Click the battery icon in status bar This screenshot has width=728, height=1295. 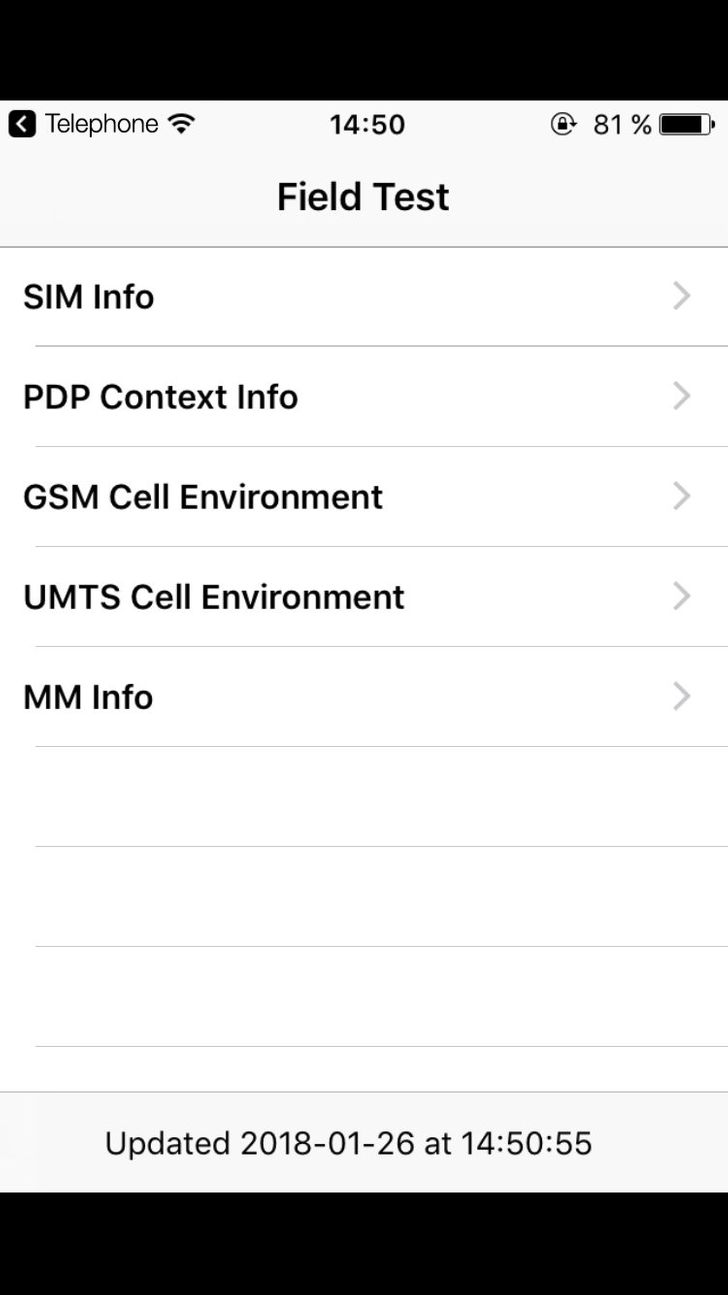(x=686, y=124)
